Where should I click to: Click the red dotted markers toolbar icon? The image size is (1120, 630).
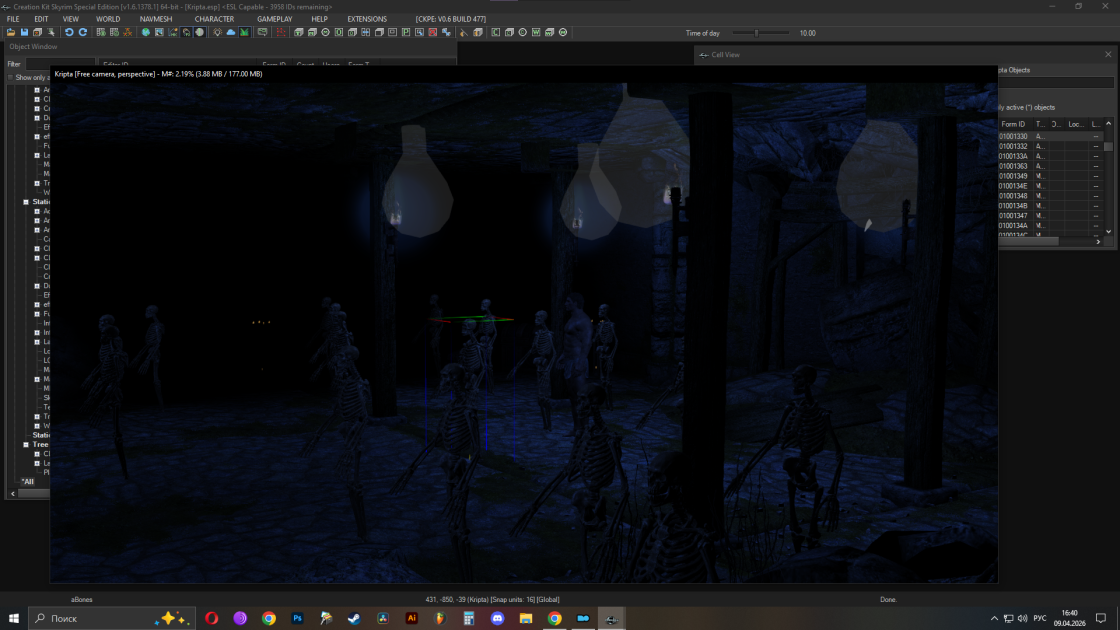[x=281, y=32]
